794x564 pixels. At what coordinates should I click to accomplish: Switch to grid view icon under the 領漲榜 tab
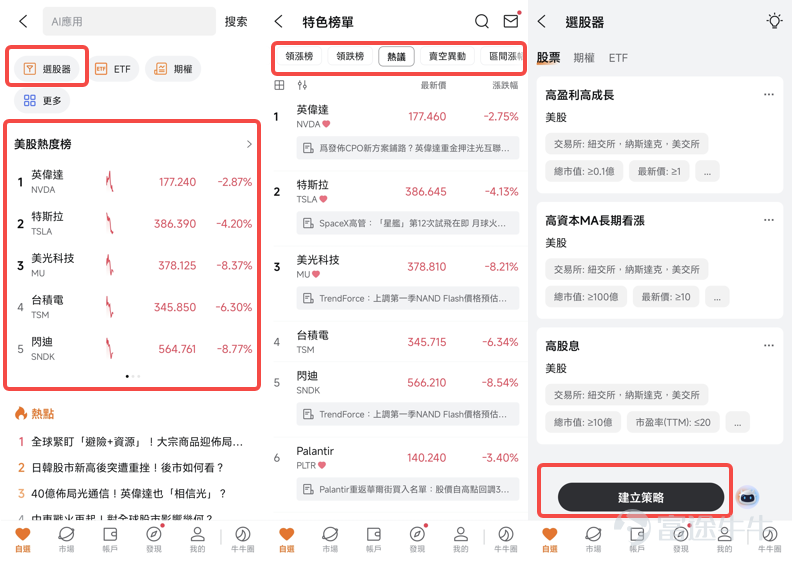click(279, 85)
